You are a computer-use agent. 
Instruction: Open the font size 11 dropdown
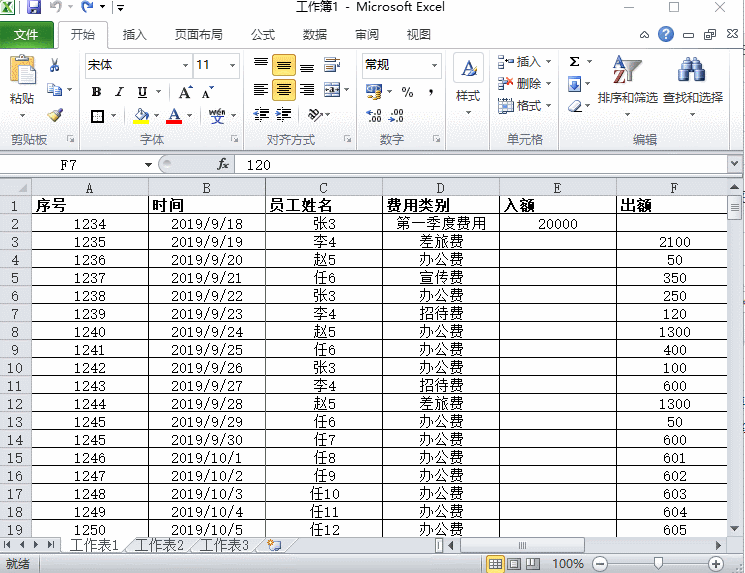pos(232,65)
